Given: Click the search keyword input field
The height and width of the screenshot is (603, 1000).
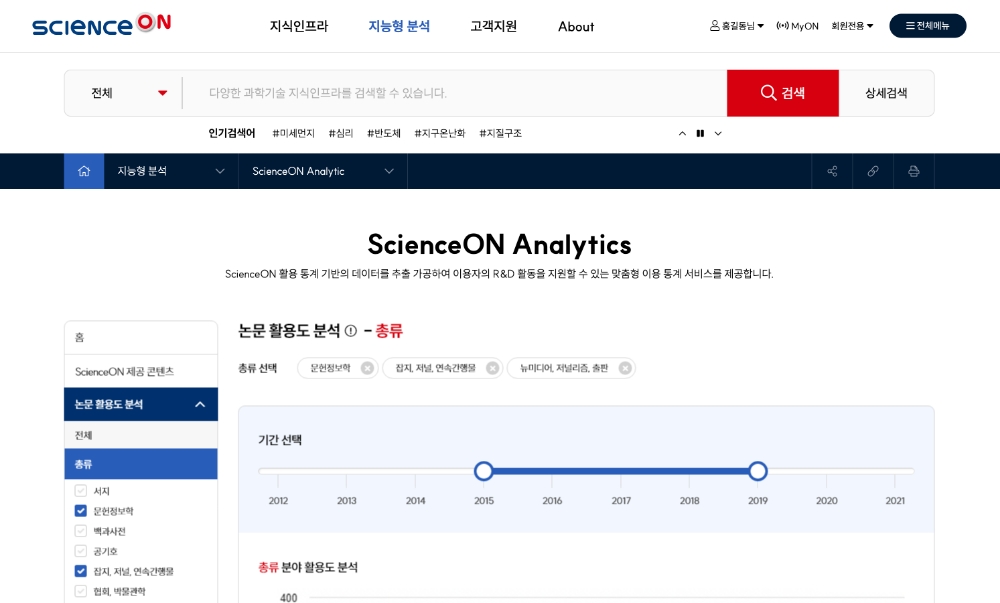Looking at the screenshot, I should [x=455, y=93].
